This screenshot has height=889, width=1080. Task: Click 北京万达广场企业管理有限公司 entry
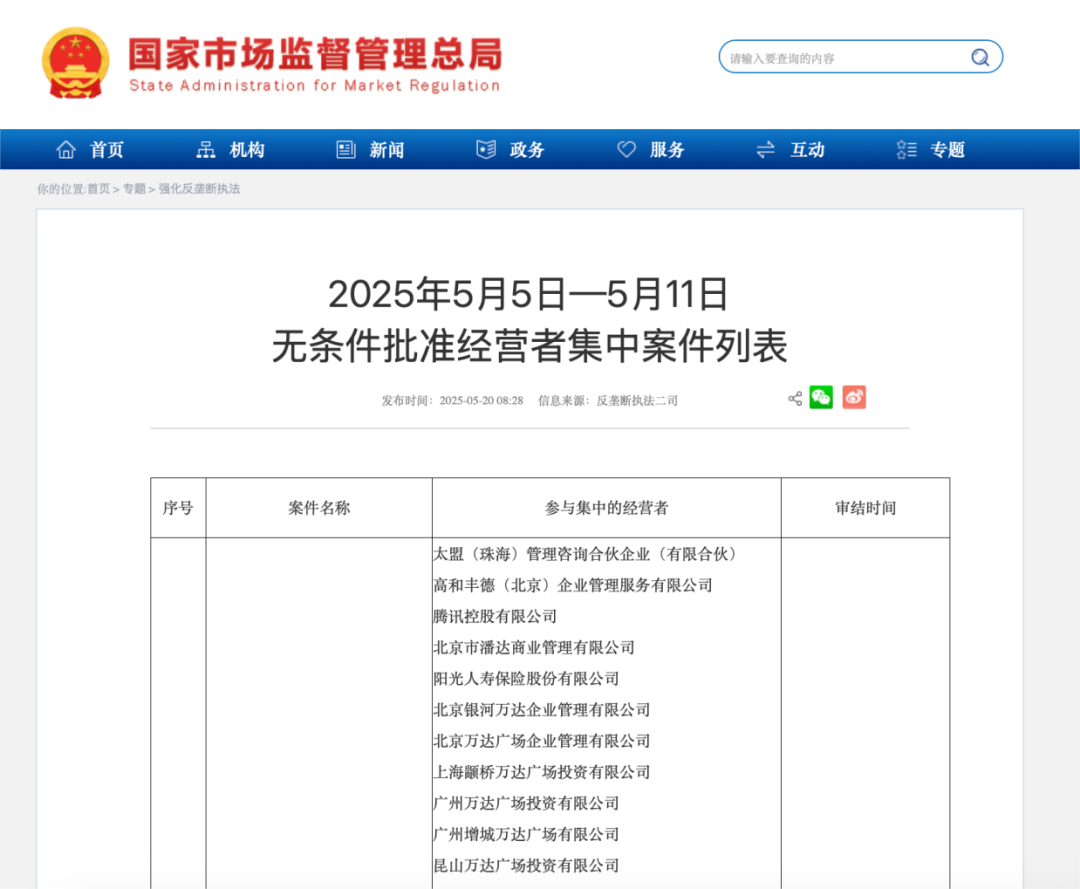point(542,741)
